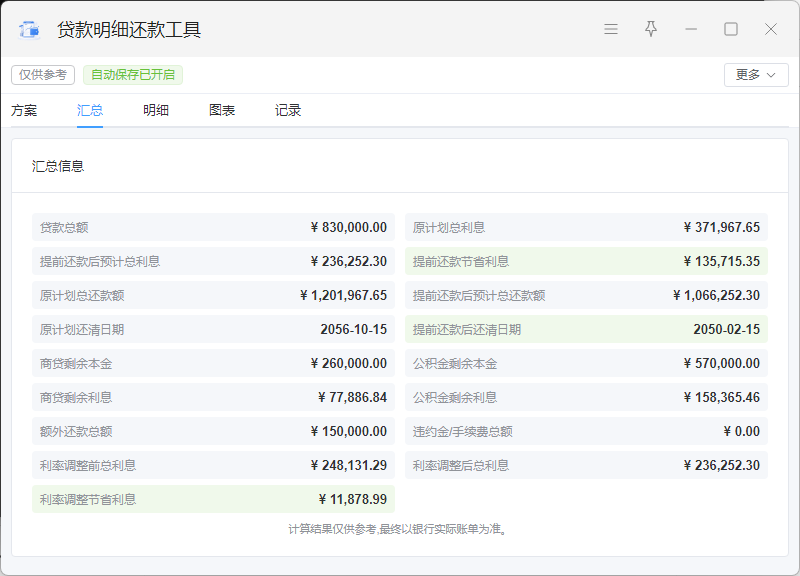Screen dimensions: 800x576
Task: Open the 明细 tab
Action: [x=156, y=110]
